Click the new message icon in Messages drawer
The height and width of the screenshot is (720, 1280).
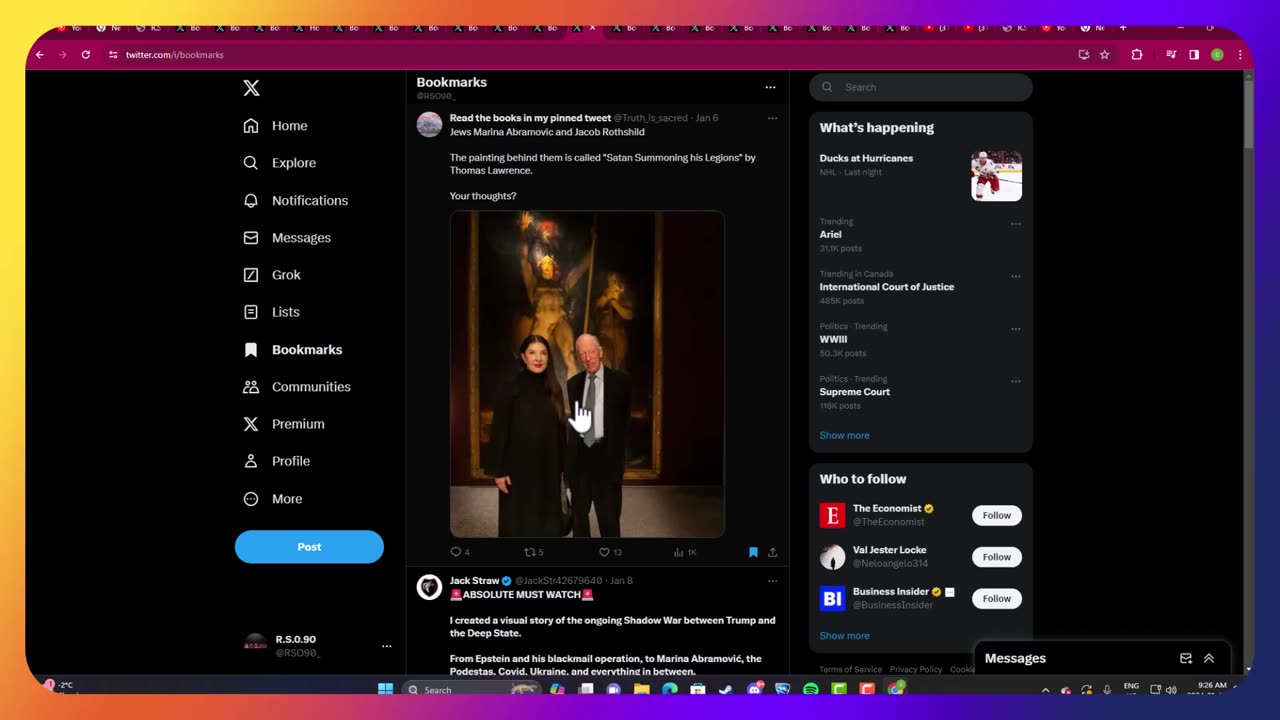(1186, 658)
